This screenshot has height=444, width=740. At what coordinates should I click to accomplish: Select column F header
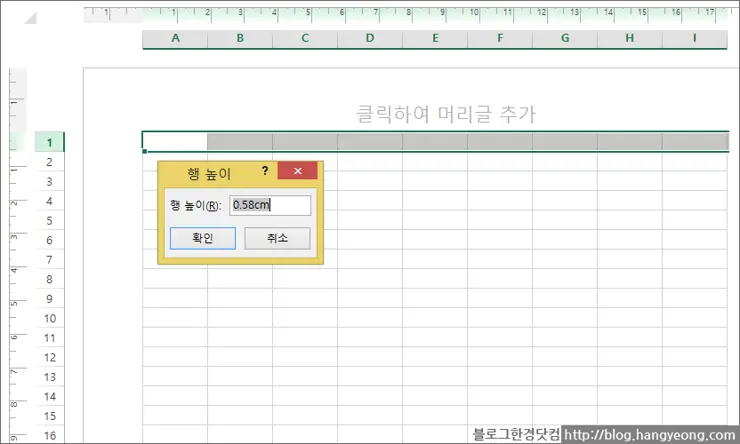click(499, 39)
